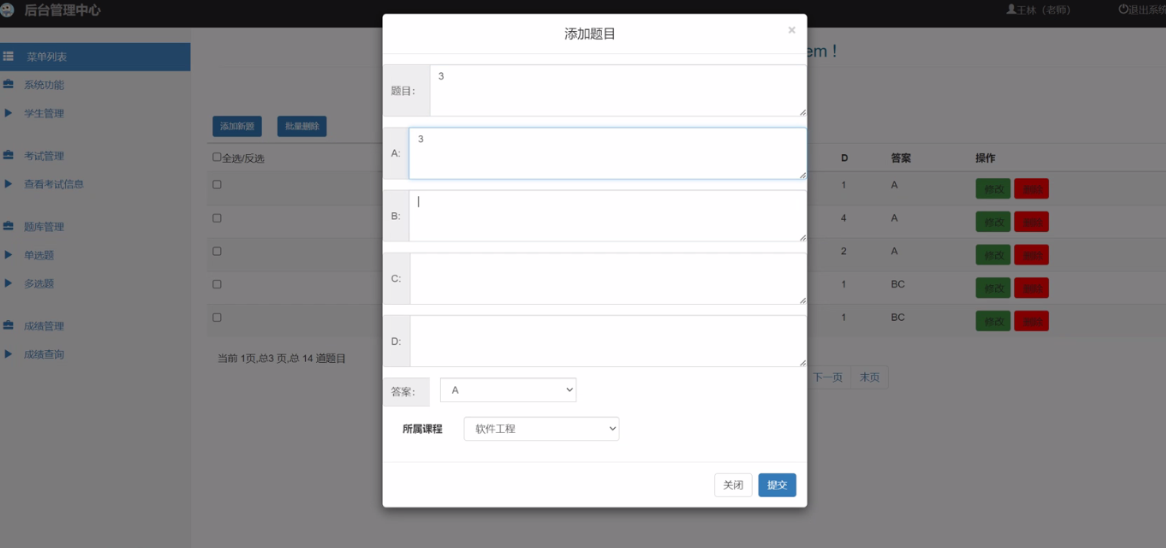Click the briefcase icon beside 系统功能

[x=8, y=85]
